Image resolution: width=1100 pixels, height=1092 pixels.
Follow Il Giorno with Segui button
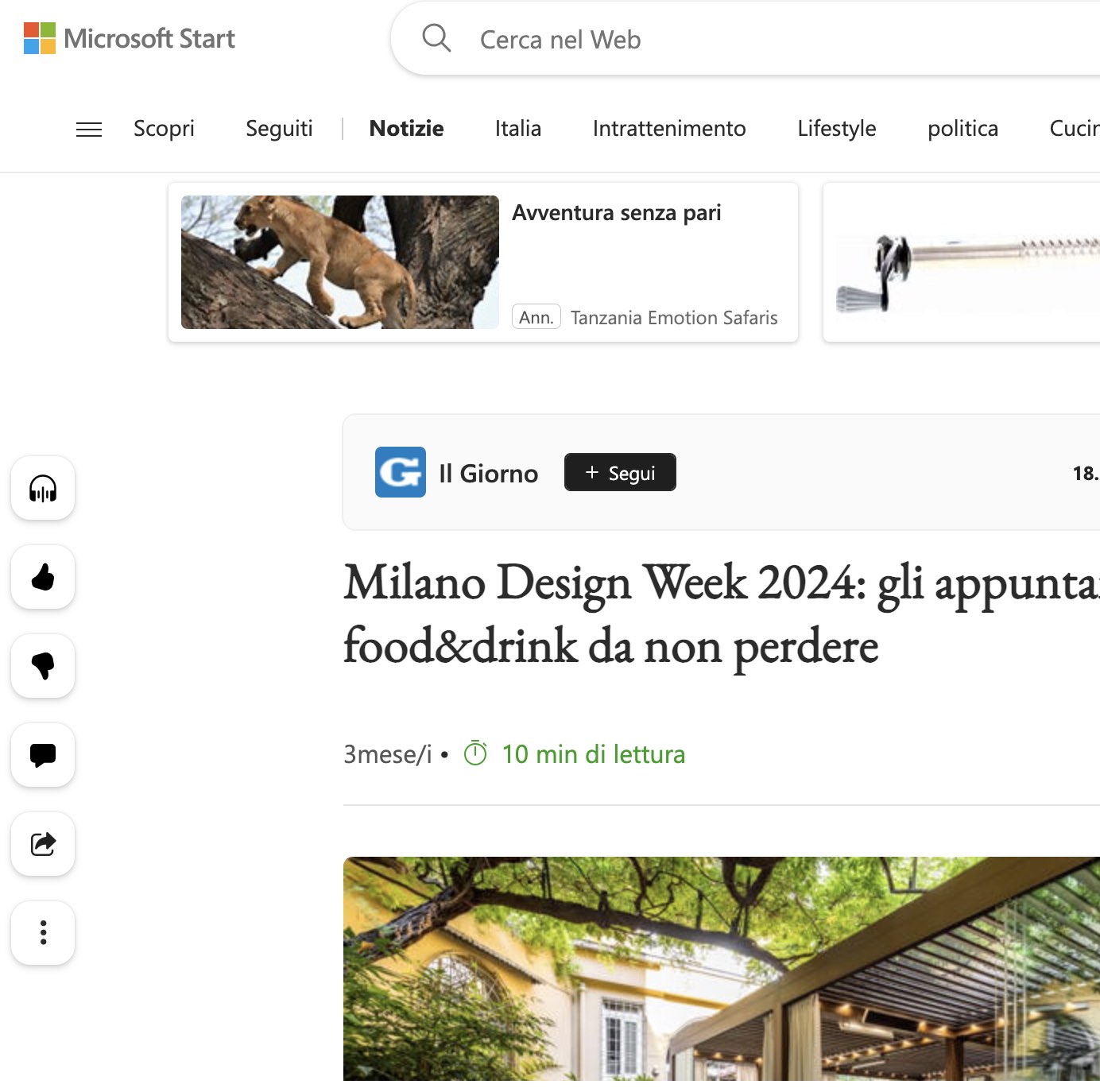click(620, 473)
